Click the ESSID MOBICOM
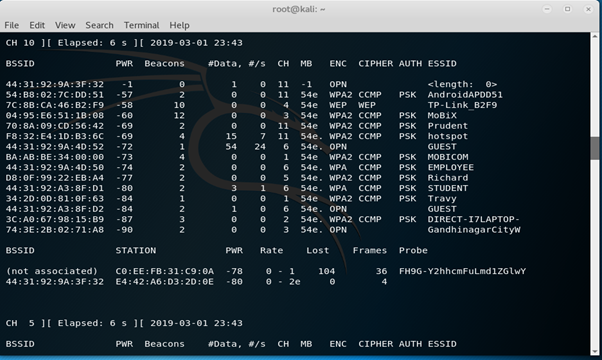602x360 pixels. (x=448, y=157)
